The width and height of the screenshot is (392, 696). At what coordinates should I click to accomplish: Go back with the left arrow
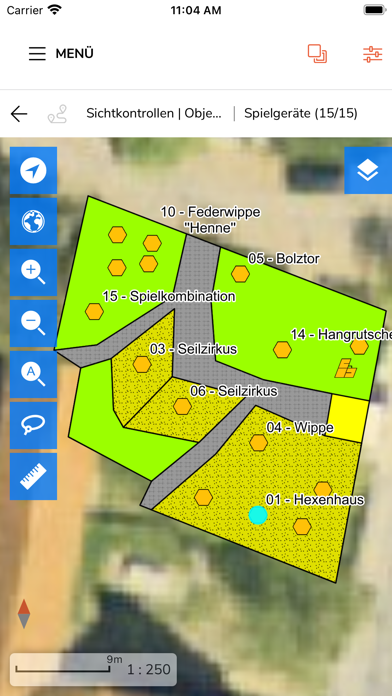click(x=19, y=114)
